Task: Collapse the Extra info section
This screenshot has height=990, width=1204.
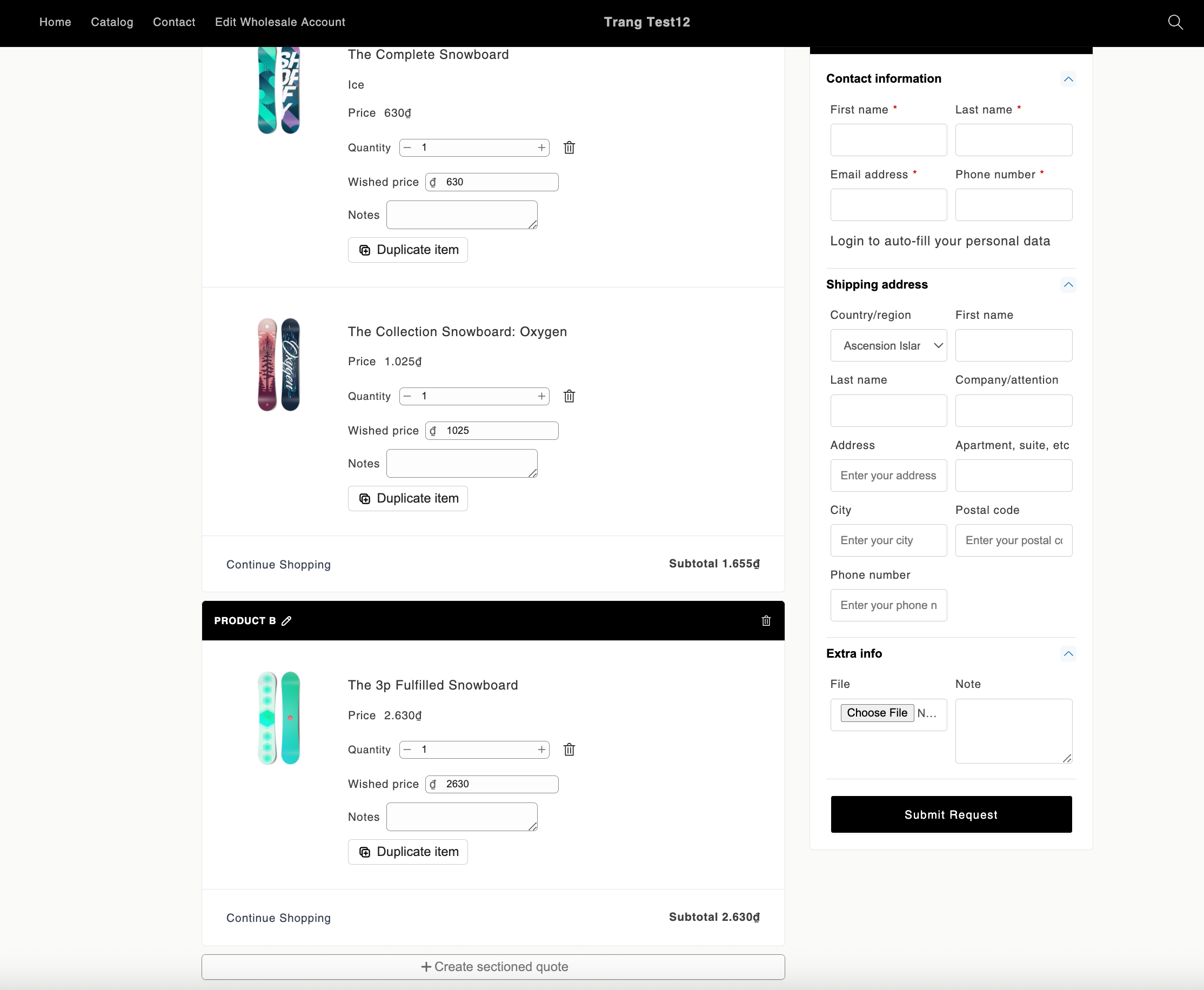Action: [x=1068, y=653]
